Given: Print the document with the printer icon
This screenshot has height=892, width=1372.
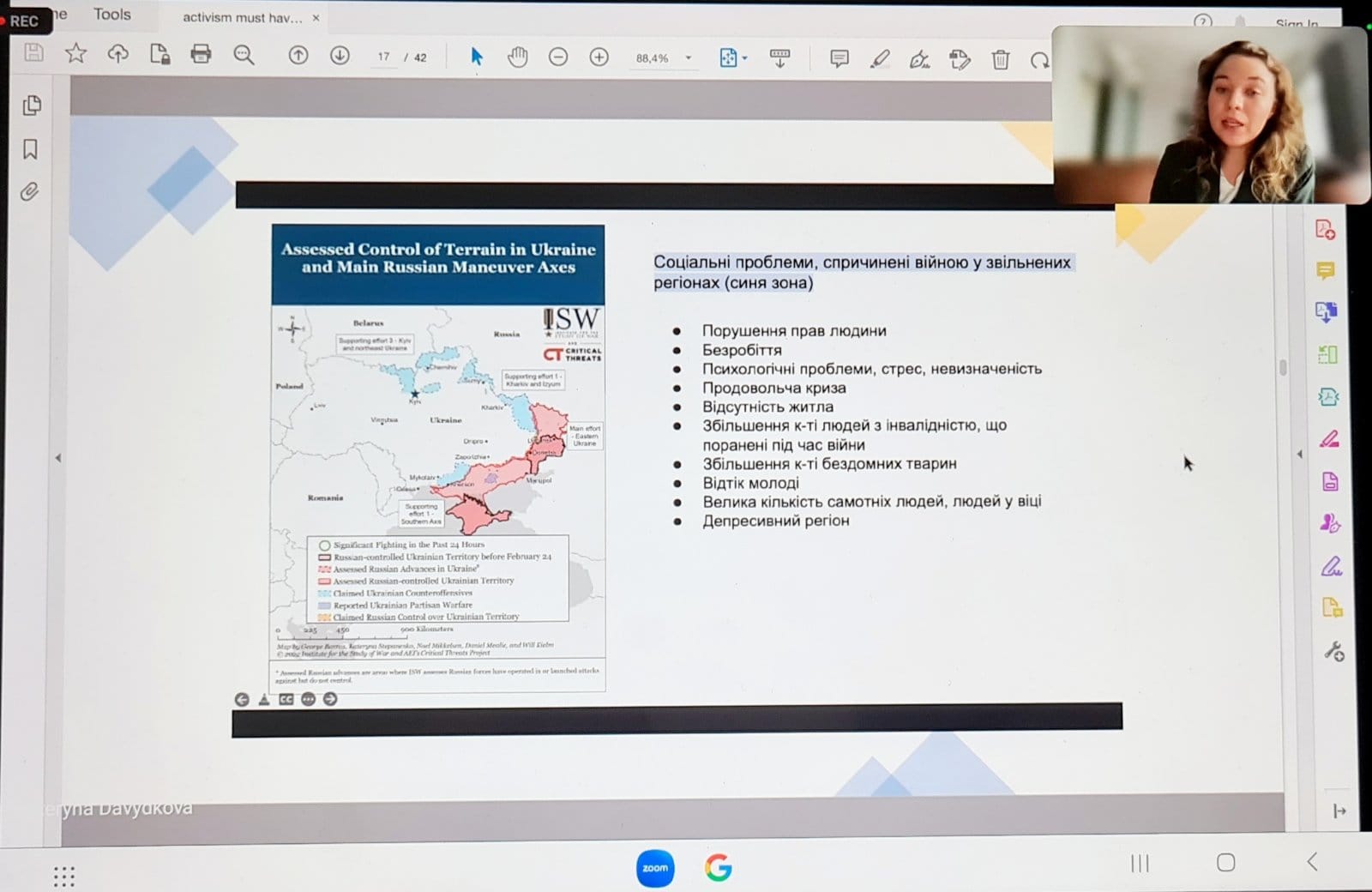Looking at the screenshot, I should [x=201, y=55].
